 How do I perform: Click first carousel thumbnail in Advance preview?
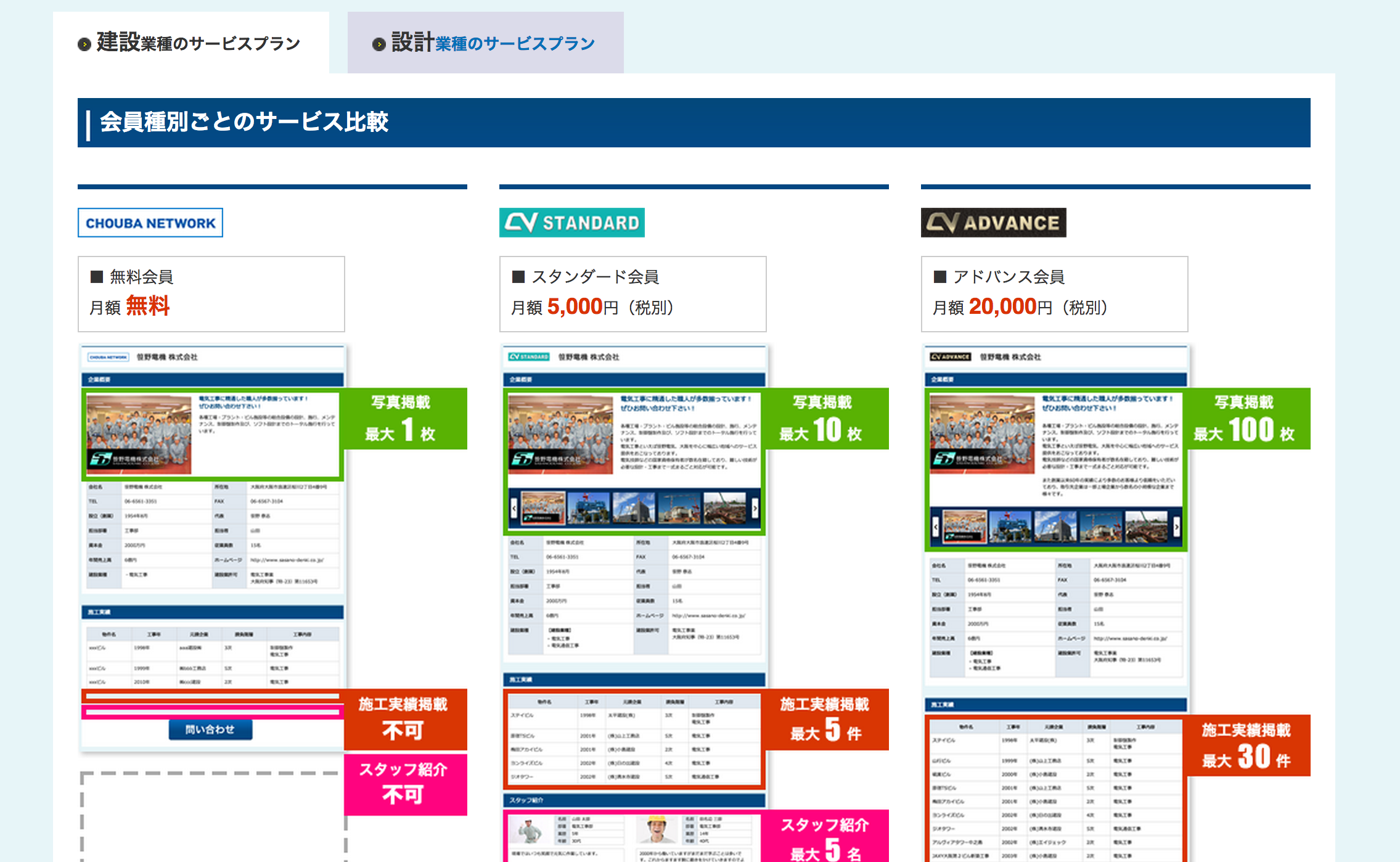(x=965, y=527)
